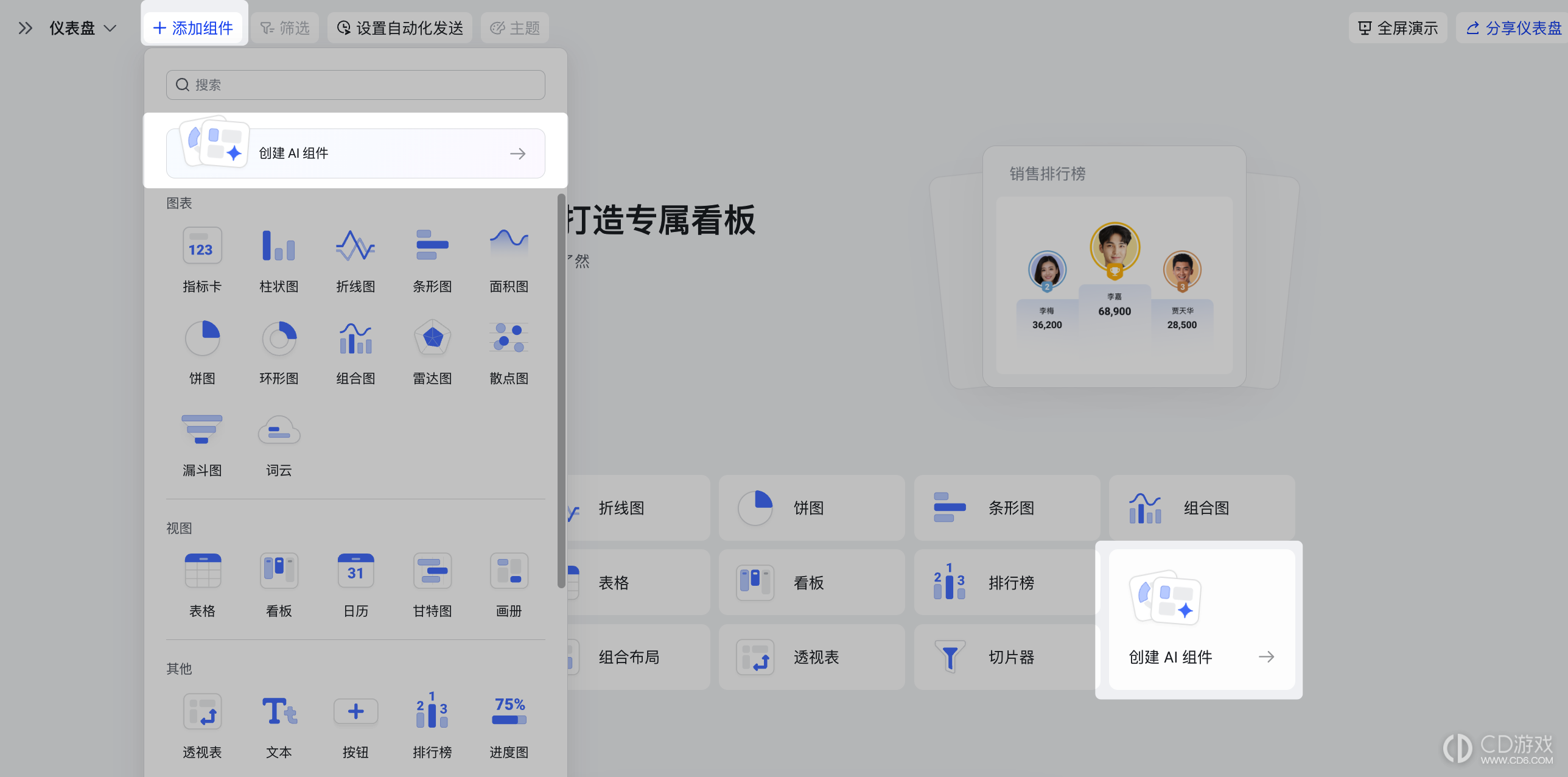Select the 词云 word cloud icon
The height and width of the screenshot is (777, 1568).
[279, 430]
